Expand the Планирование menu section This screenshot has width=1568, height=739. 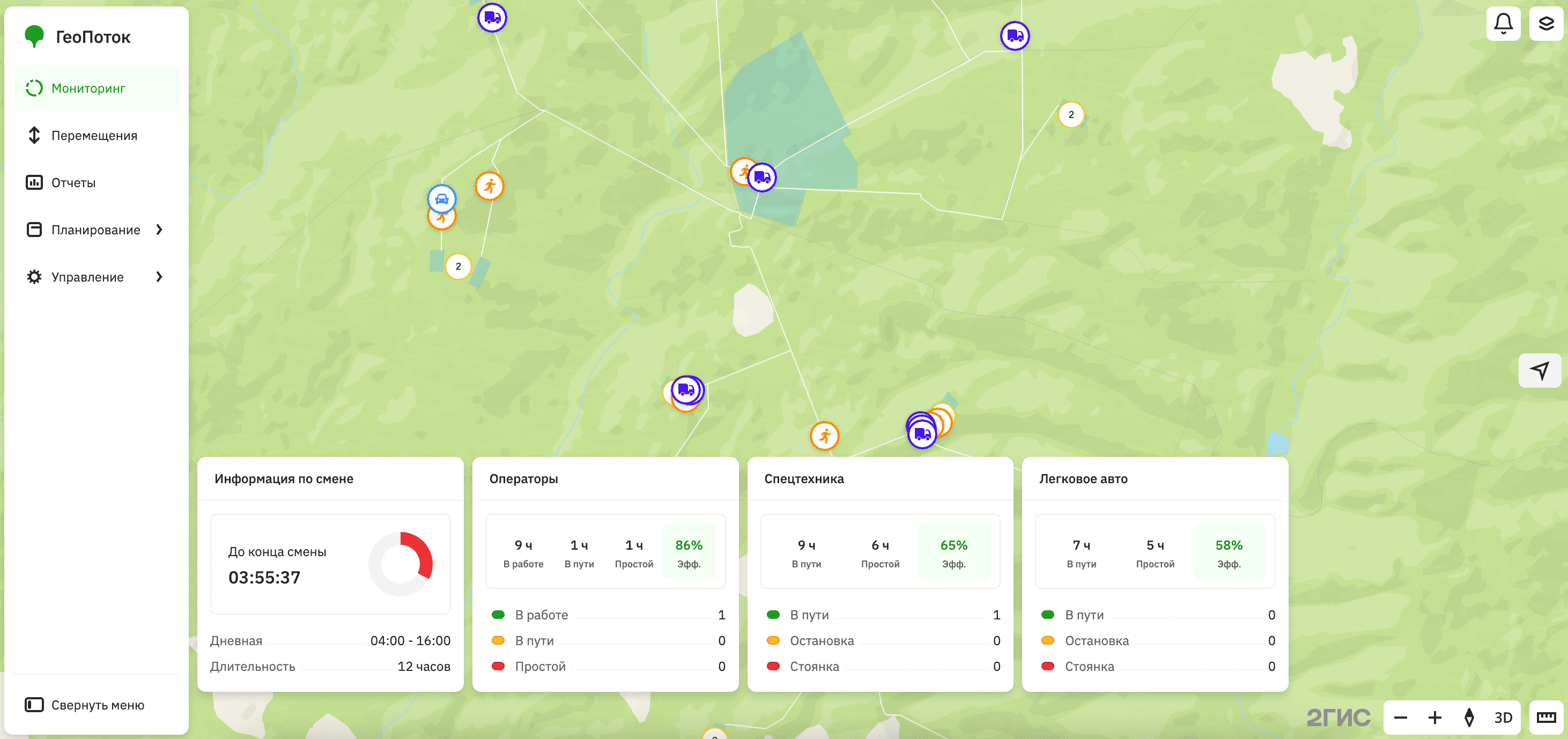pyautogui.click(x=159, y=230)
